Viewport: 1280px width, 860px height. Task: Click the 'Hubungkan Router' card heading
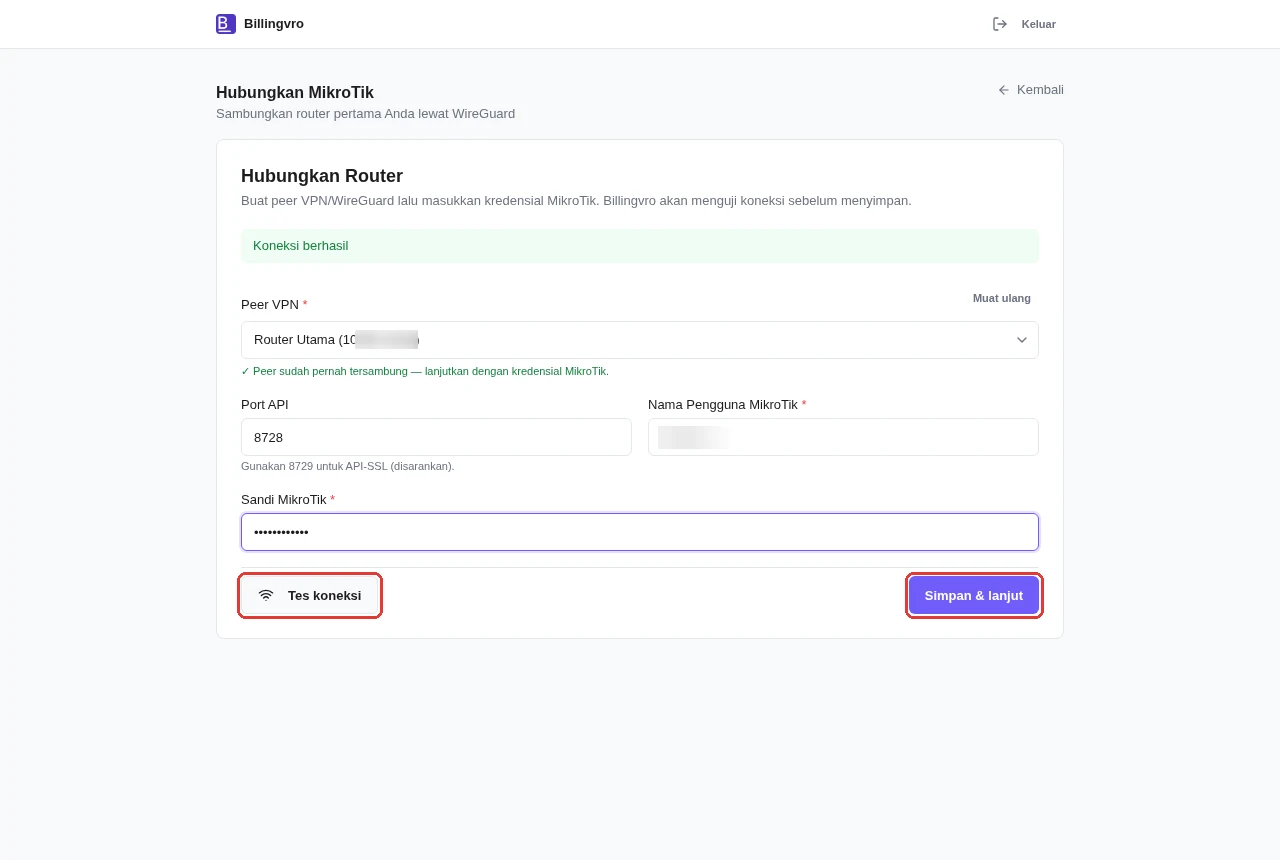click(x=322, y=176)
